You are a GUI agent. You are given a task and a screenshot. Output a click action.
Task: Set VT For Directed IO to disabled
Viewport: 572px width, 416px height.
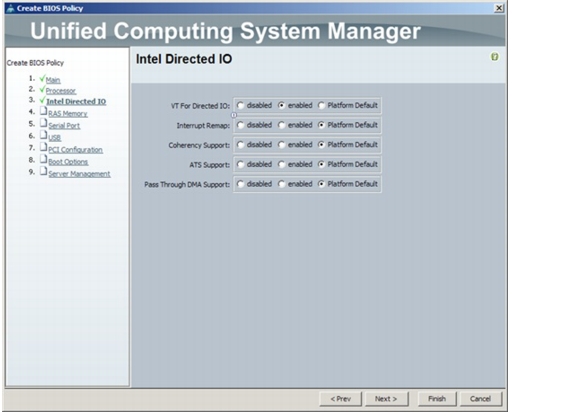pos(240,105)
